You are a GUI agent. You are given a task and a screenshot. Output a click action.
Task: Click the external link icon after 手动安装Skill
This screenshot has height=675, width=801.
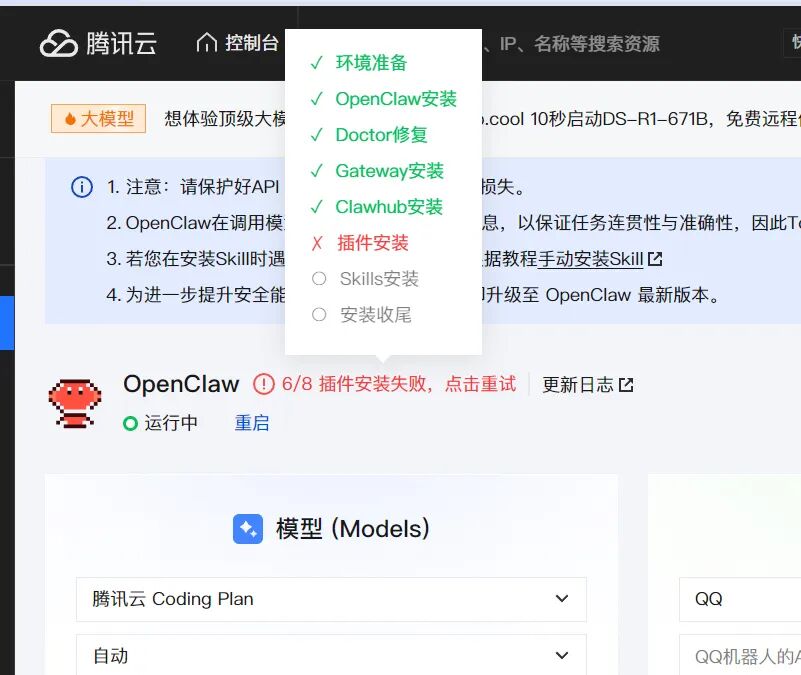(x=655, y=259)
